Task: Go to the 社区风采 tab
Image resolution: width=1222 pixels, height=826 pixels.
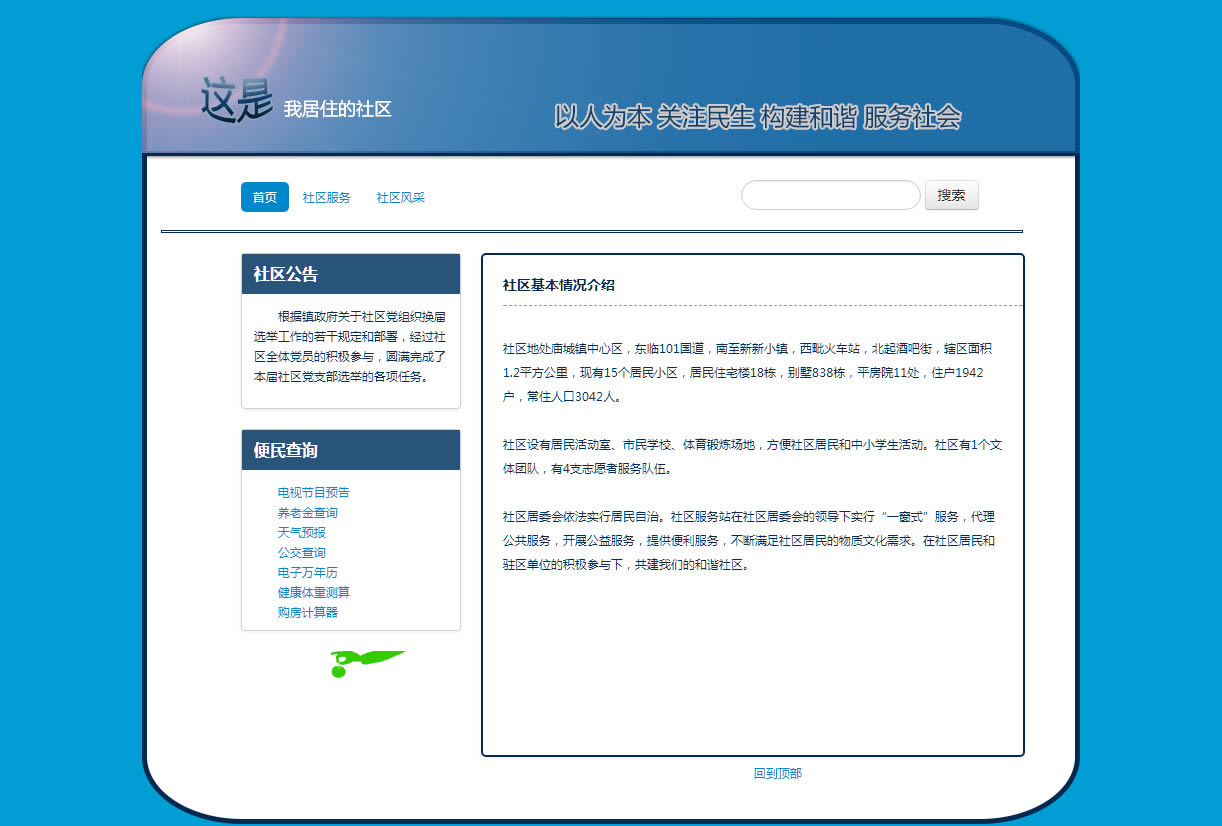Action: [400, 198]
